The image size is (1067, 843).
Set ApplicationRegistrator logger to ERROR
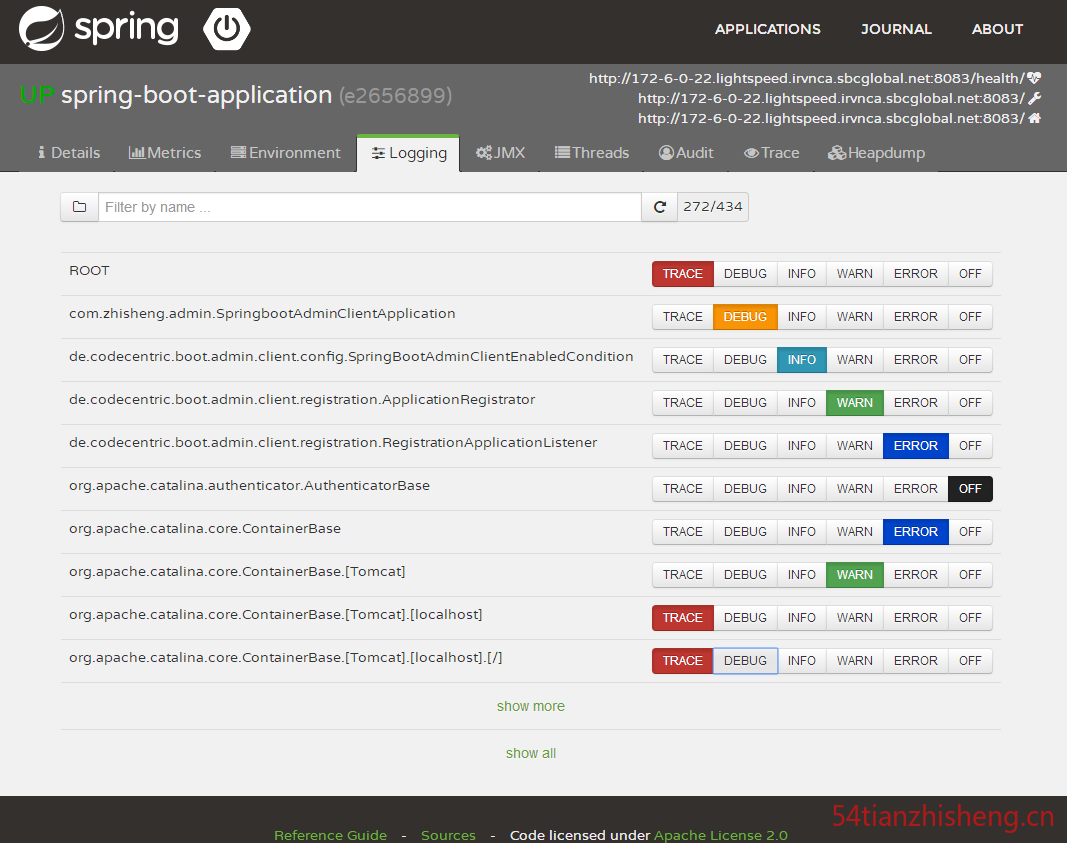pos(915,403)
